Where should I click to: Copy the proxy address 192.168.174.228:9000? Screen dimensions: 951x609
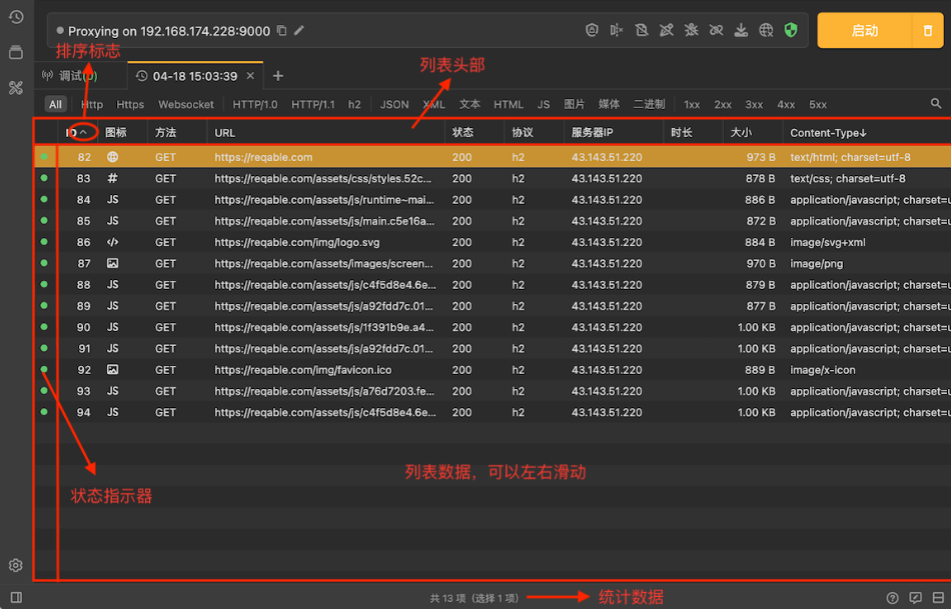pos(281,30)
